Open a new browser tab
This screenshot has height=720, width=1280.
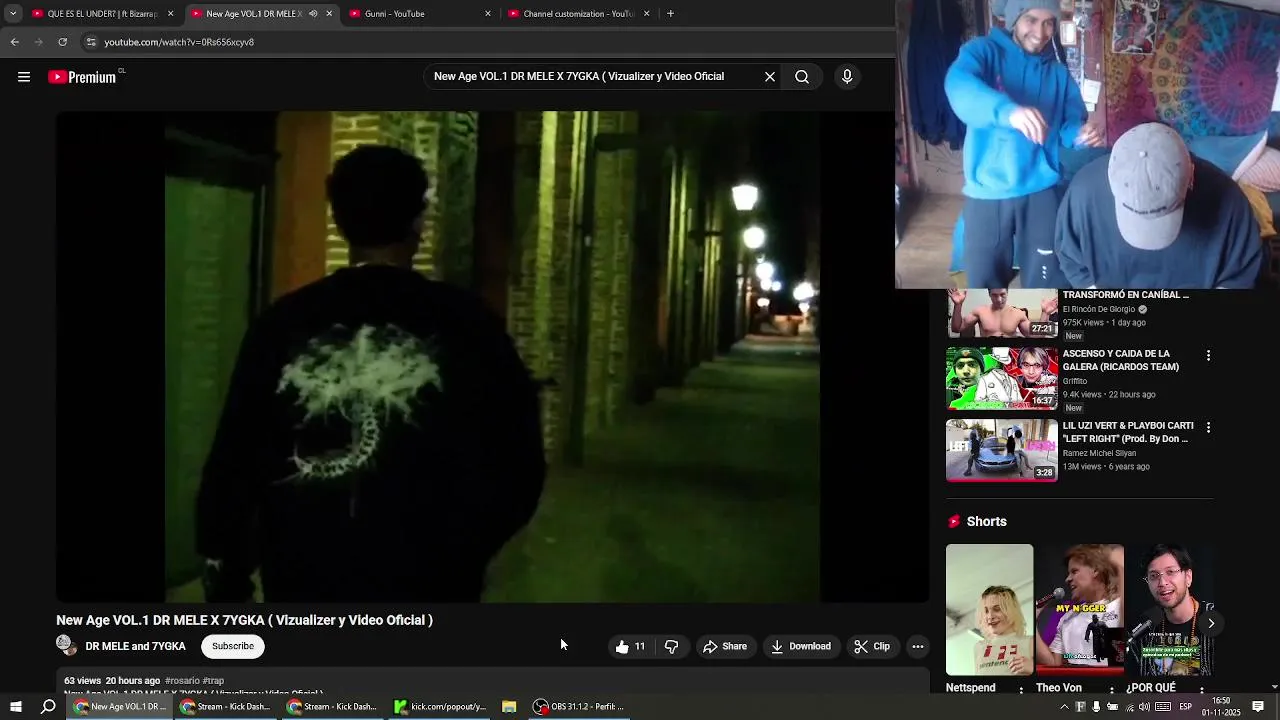click(x=670, y=14)
